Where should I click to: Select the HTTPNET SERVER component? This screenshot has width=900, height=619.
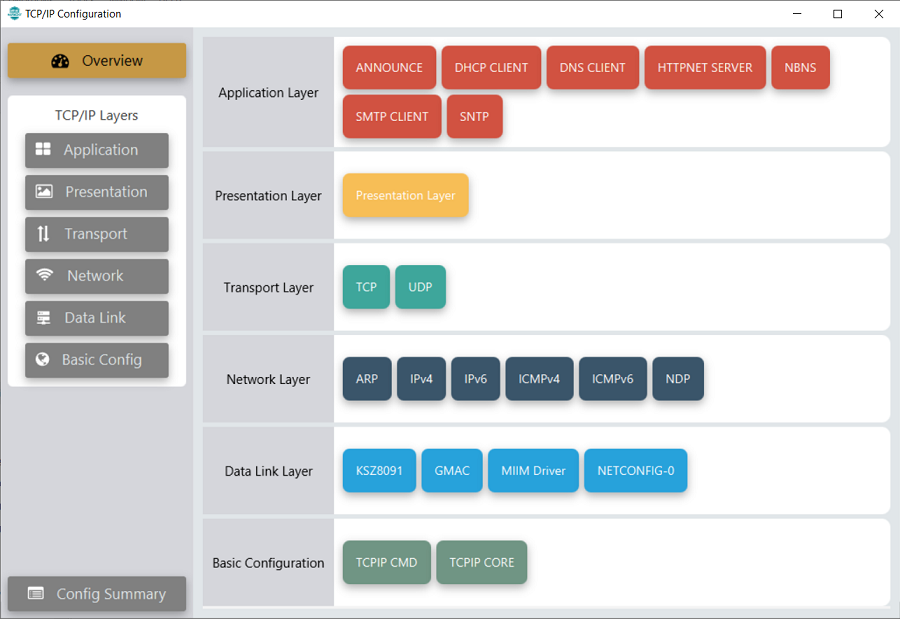705,68
